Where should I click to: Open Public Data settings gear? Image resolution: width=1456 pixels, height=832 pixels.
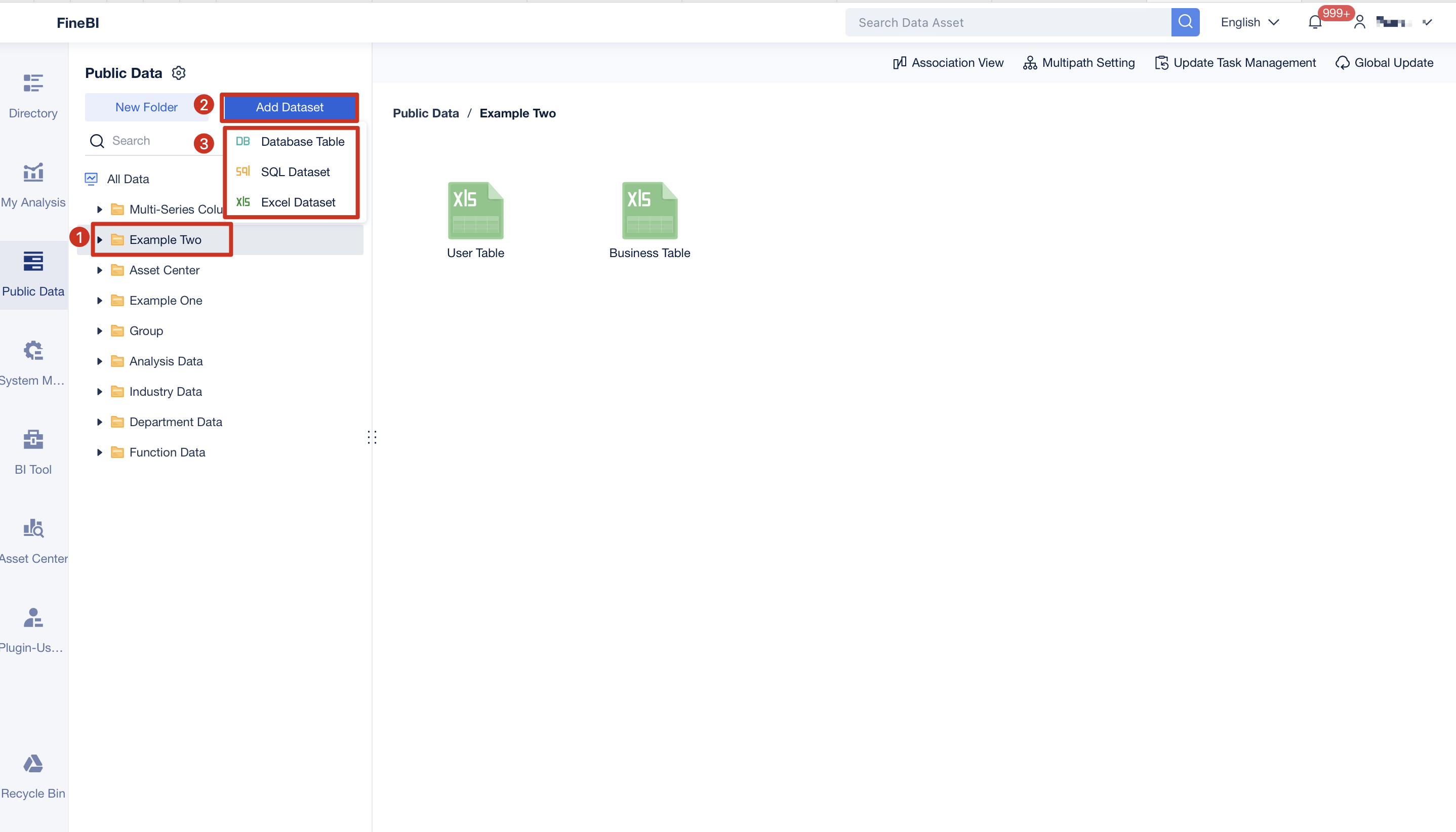[x=178, y=72]
